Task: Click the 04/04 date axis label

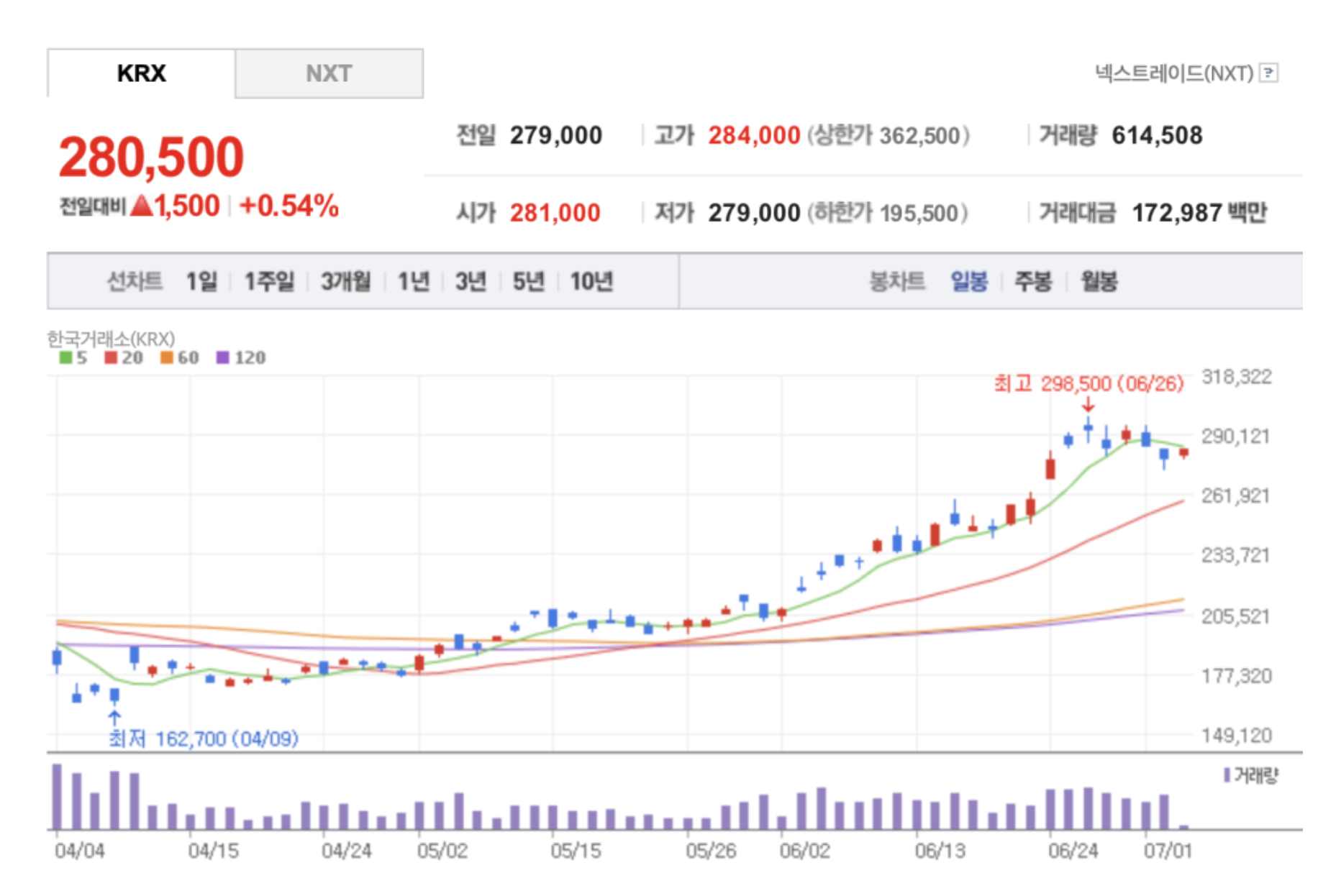Action: coord(80,851)
